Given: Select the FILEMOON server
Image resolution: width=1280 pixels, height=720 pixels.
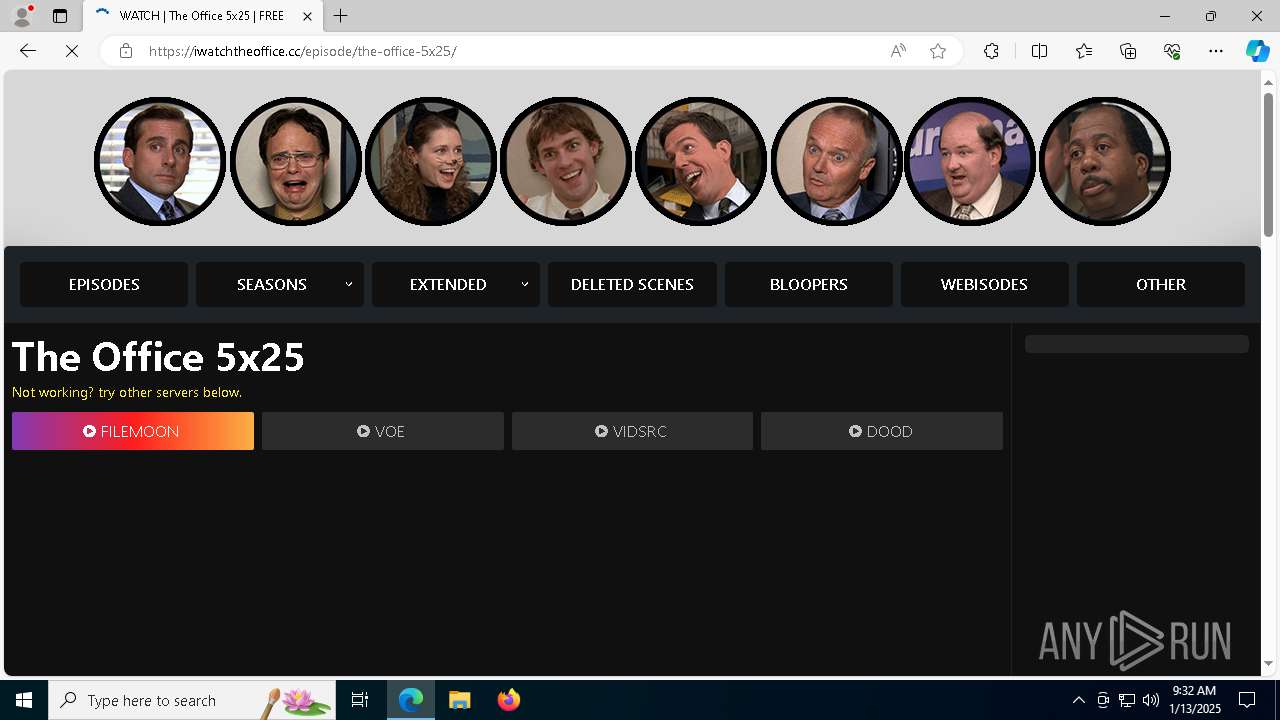Looking at the screenshot, I should click(x=133, y=431).
